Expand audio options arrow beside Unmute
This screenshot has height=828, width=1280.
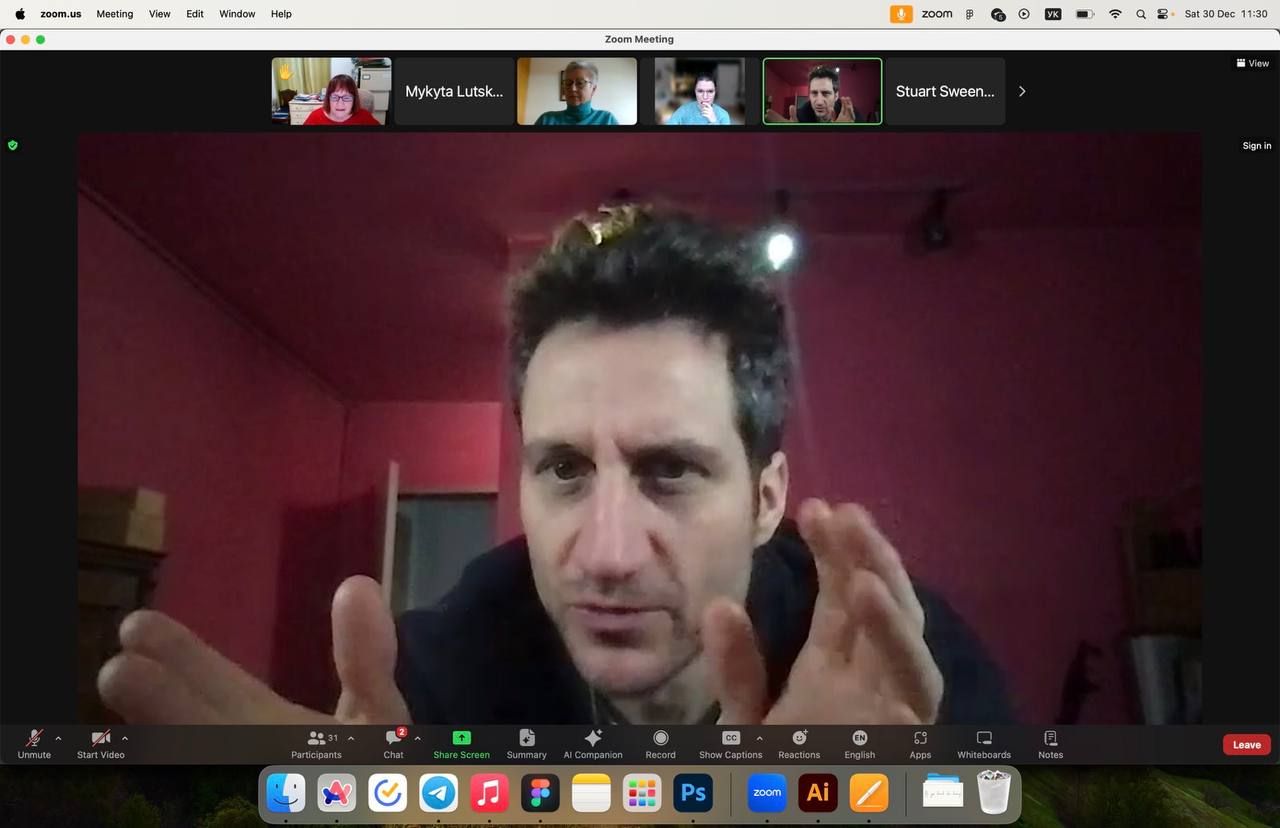coord(58,739)
